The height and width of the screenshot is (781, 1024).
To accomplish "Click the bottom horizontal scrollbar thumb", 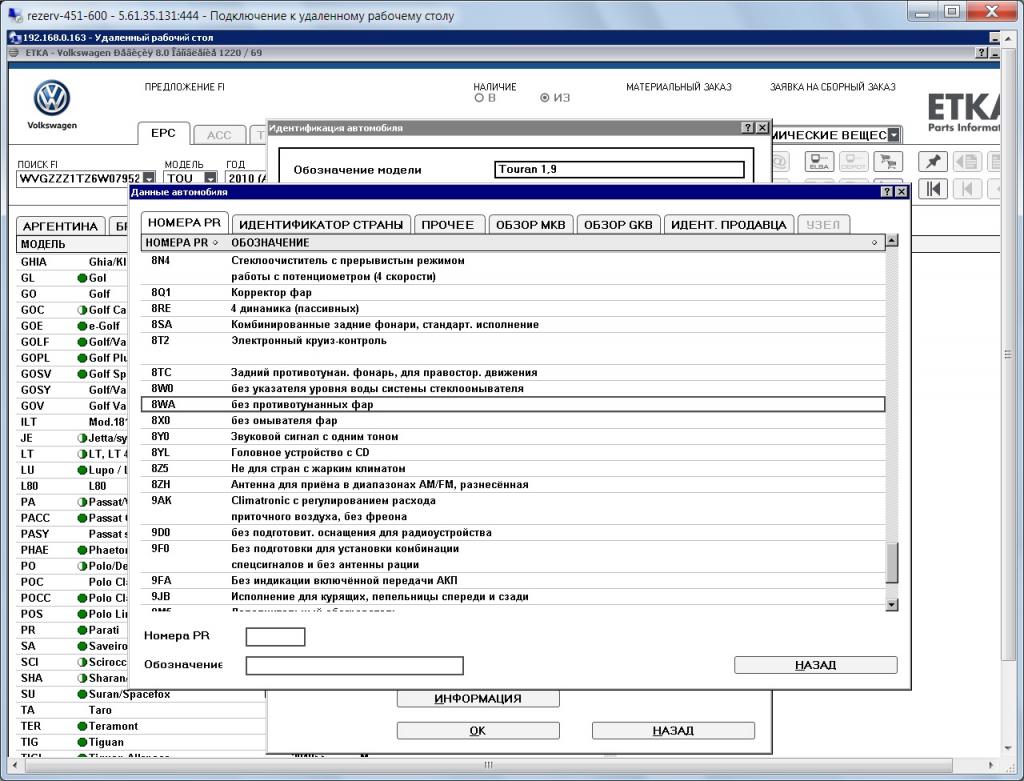I will coord(488,764).
